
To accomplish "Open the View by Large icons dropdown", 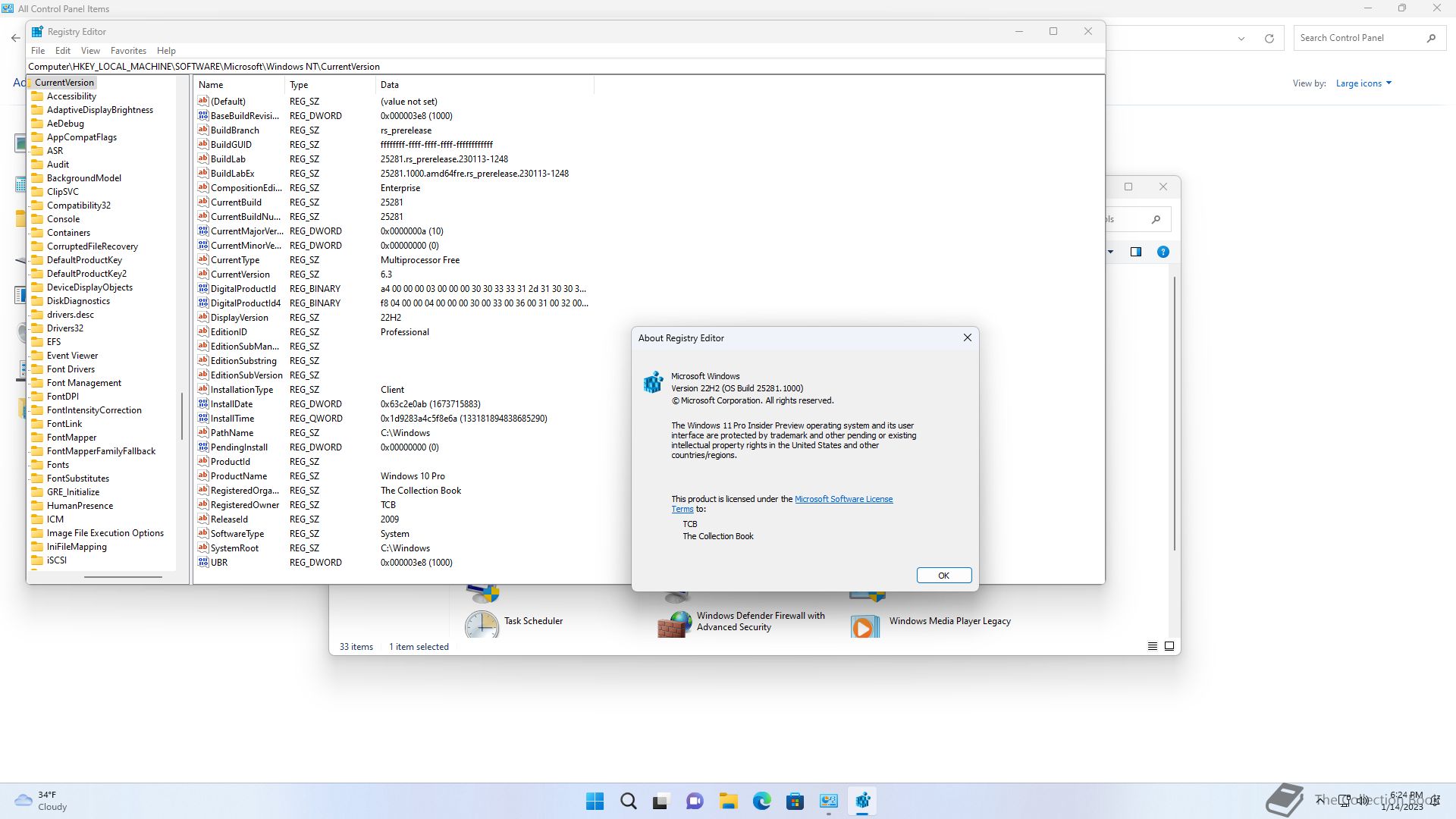I will [x=1363, y=83].
